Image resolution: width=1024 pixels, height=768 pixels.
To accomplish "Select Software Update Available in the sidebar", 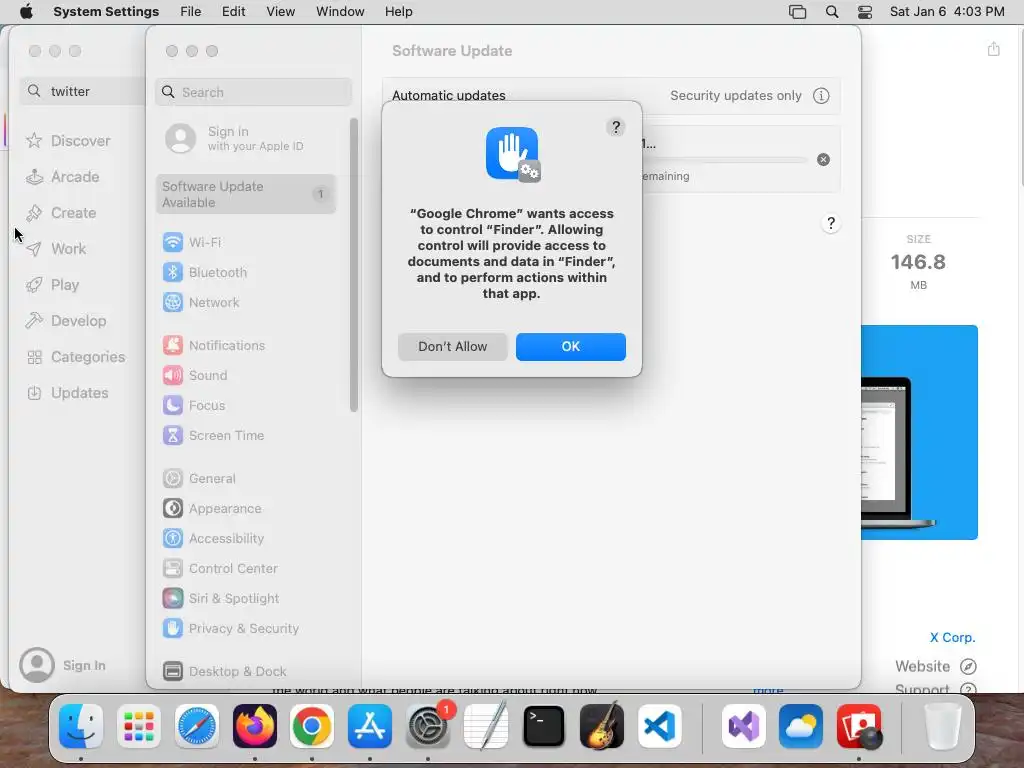I will (246, 194).
